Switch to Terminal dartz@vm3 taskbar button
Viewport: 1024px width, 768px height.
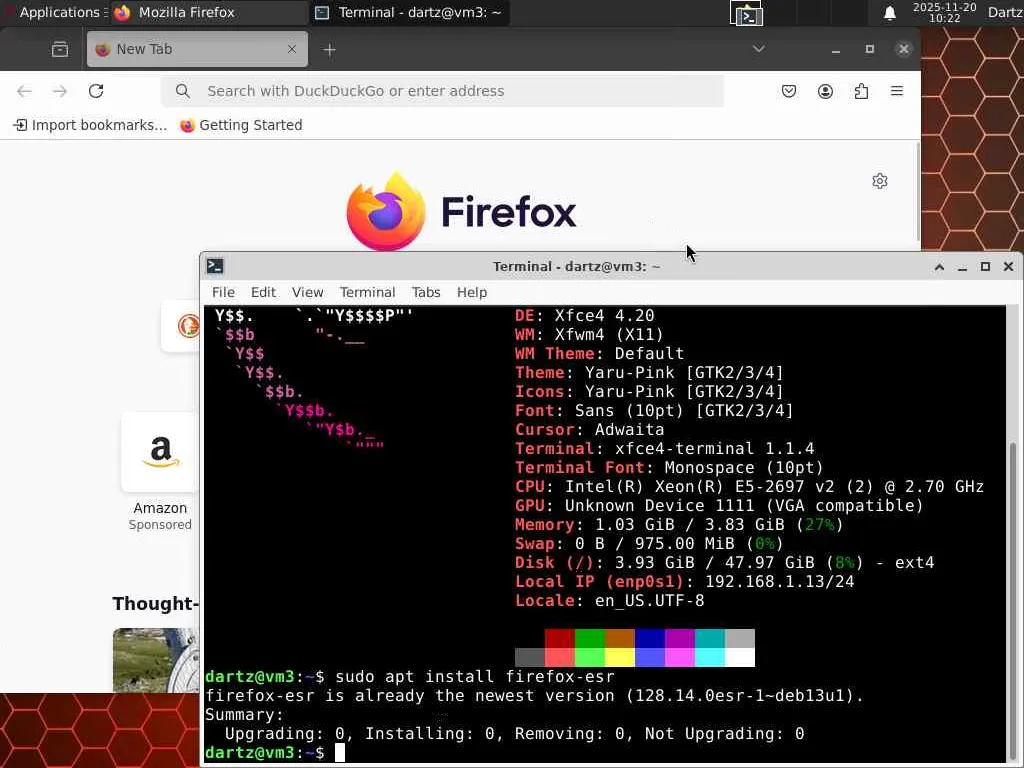[410, 12]
